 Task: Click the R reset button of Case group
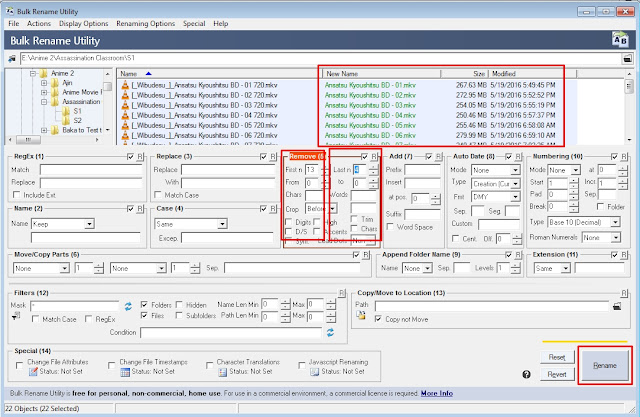tap(273, 209)
